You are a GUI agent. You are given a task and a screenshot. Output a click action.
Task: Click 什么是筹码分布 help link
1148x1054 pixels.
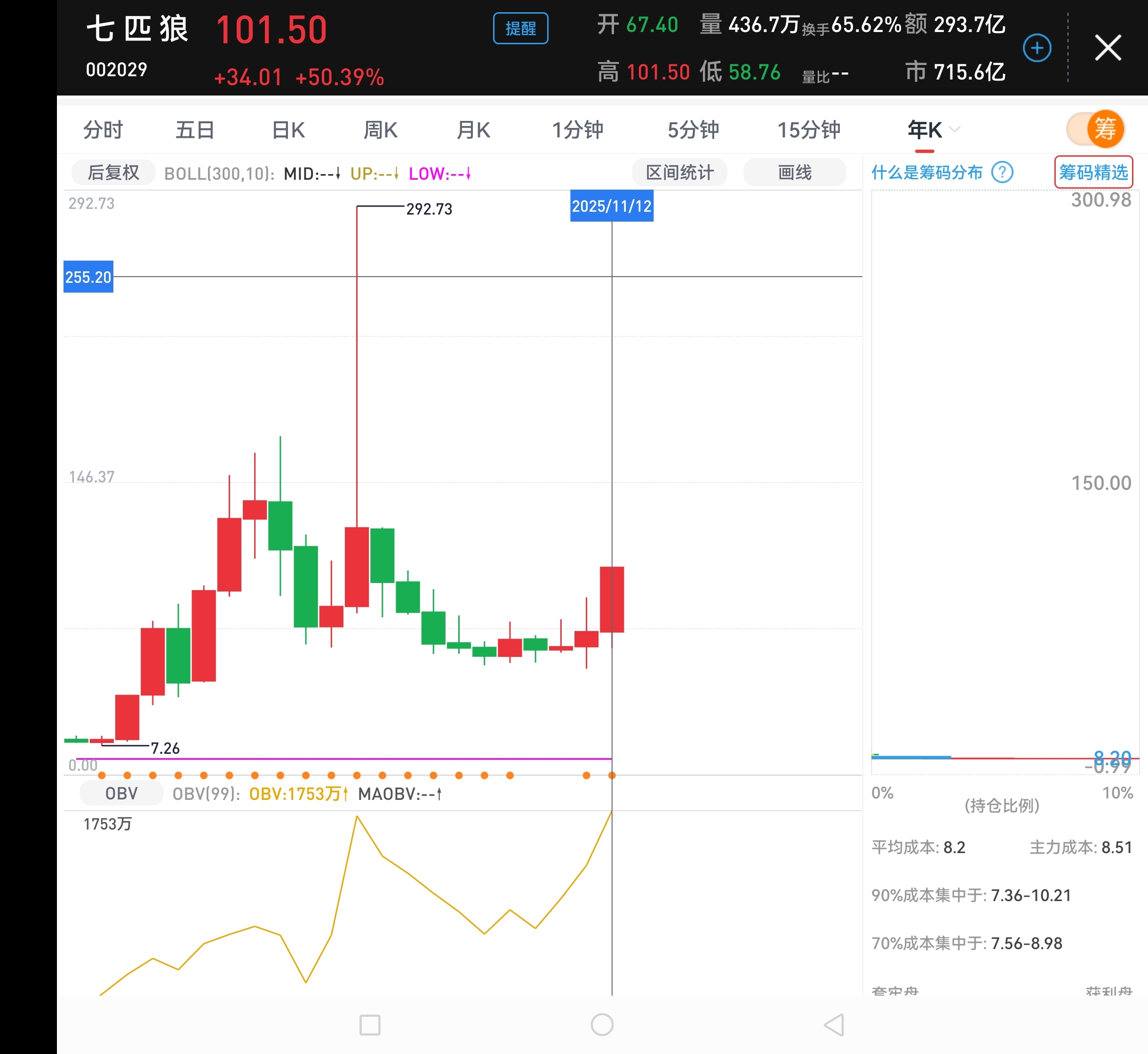pos(927,172)
